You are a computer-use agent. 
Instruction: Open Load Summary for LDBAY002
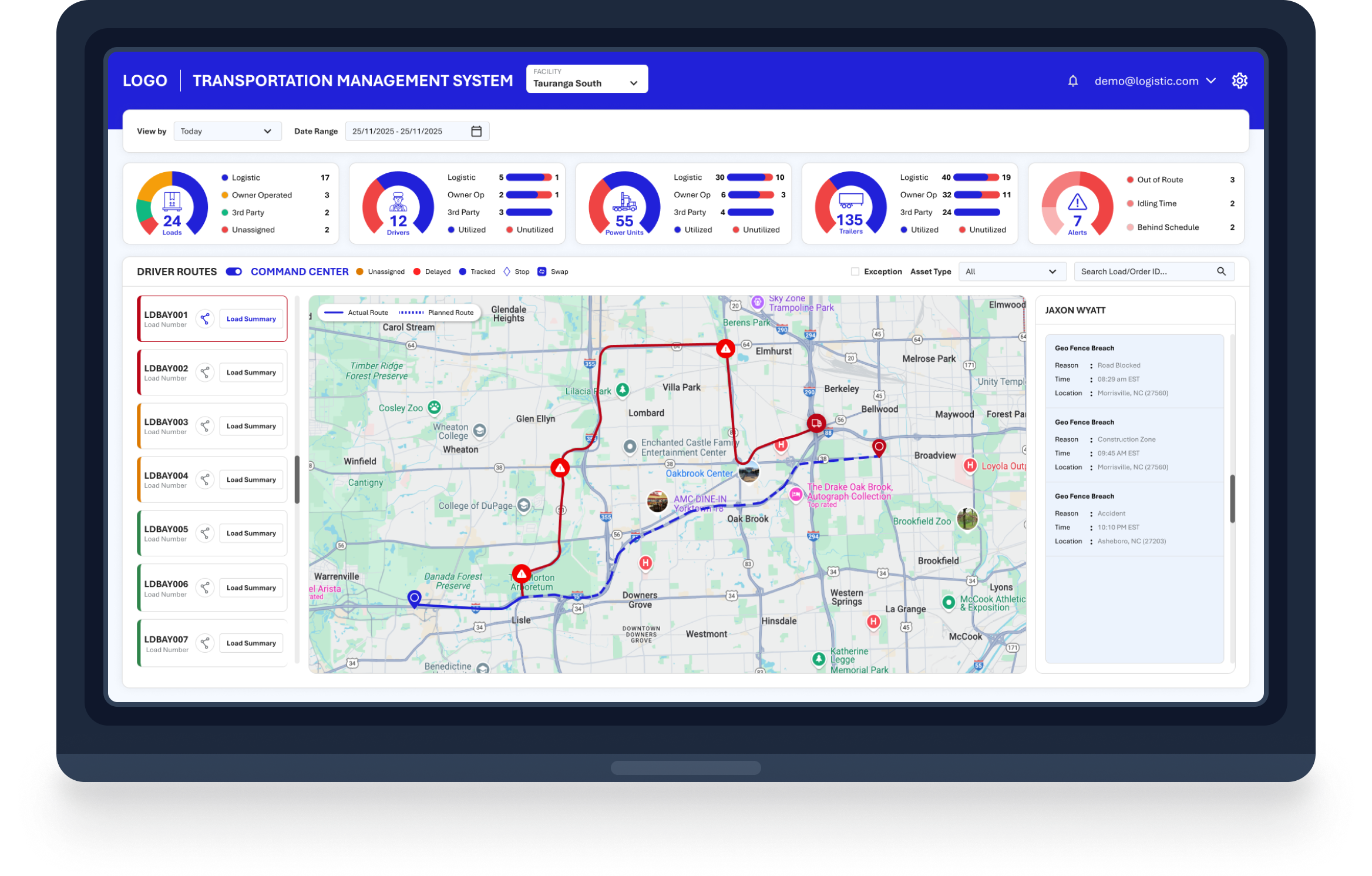point(251,372)
